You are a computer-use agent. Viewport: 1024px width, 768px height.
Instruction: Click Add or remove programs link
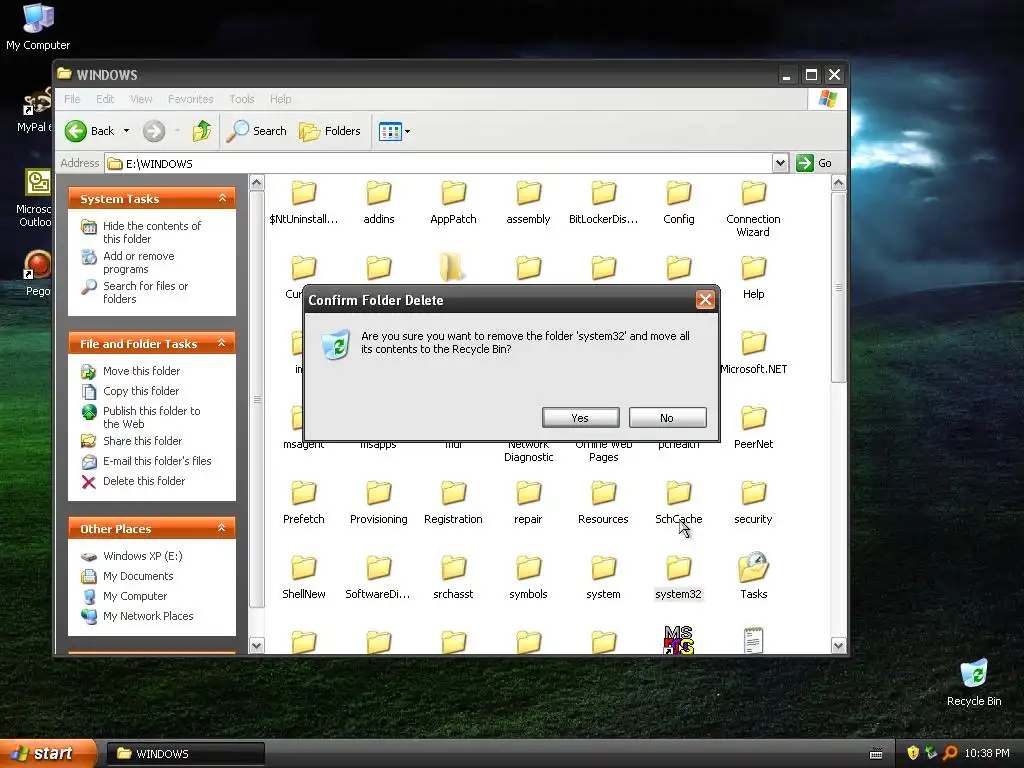tap(138, 263)
